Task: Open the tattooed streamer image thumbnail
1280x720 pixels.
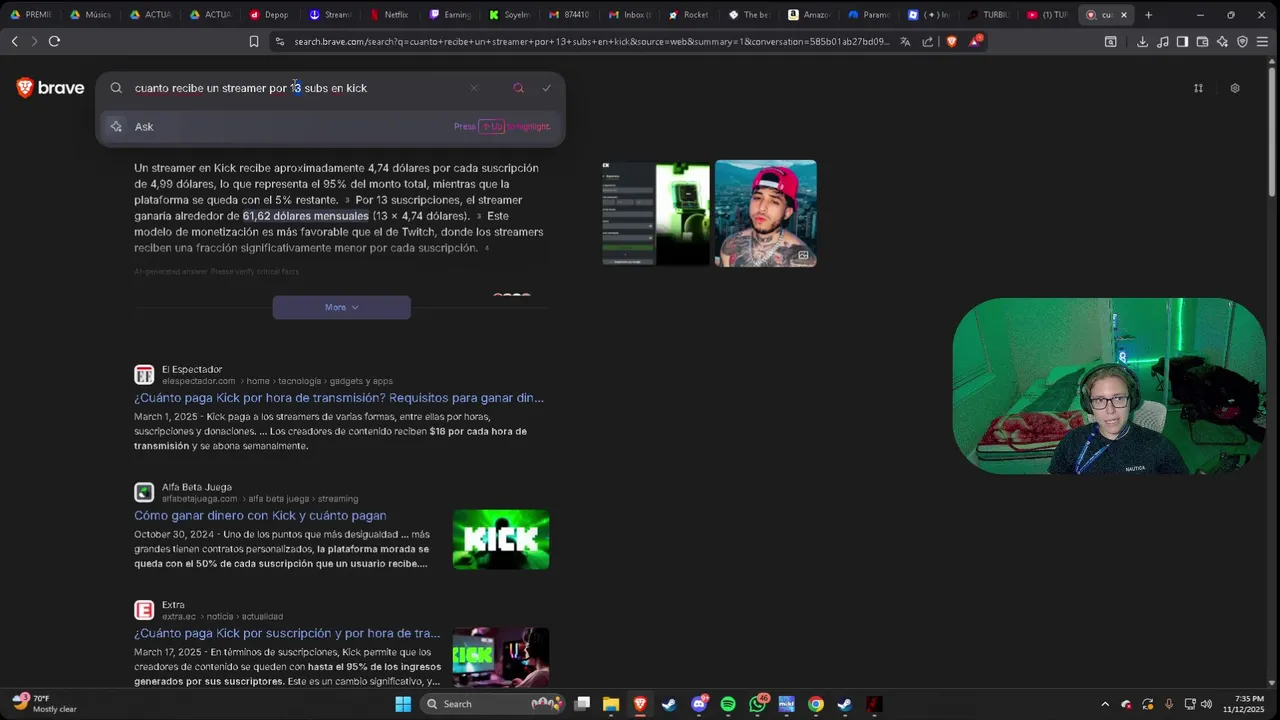Action: 765,213
